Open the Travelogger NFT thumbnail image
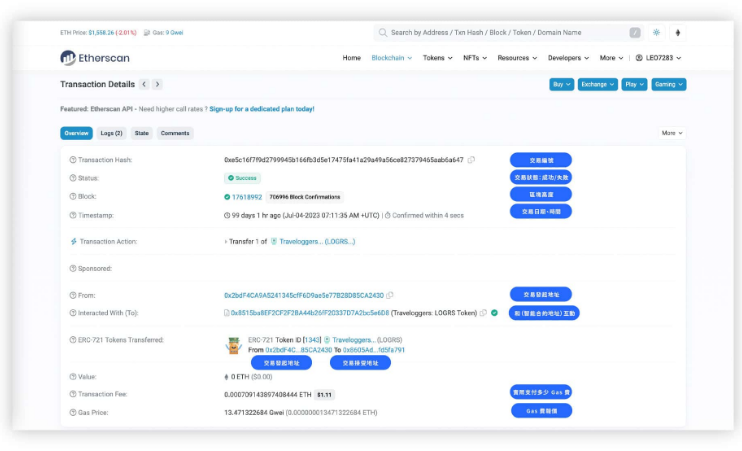The height and width of the screenshot is (451, 742). 234,345
